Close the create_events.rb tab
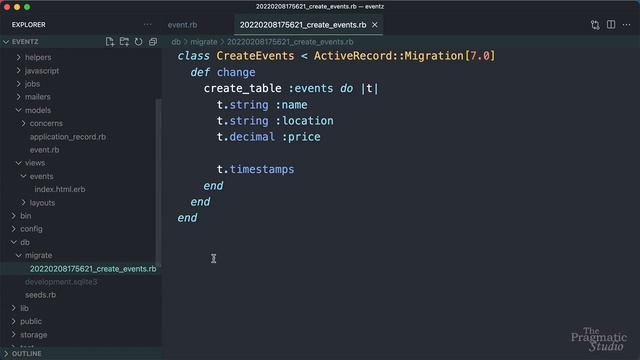 click(x=375, y=25)
